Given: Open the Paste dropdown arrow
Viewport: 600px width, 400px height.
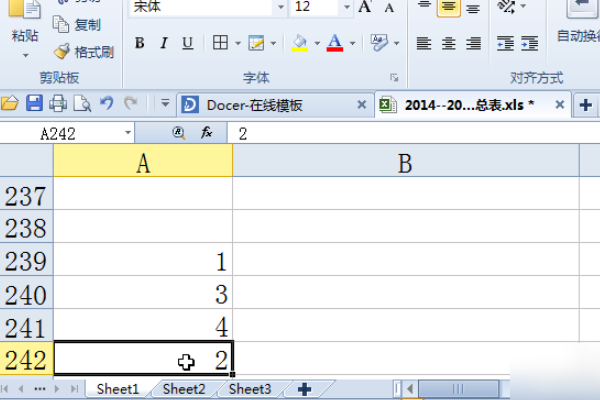Looking at the screenshot, I should 25,56.
